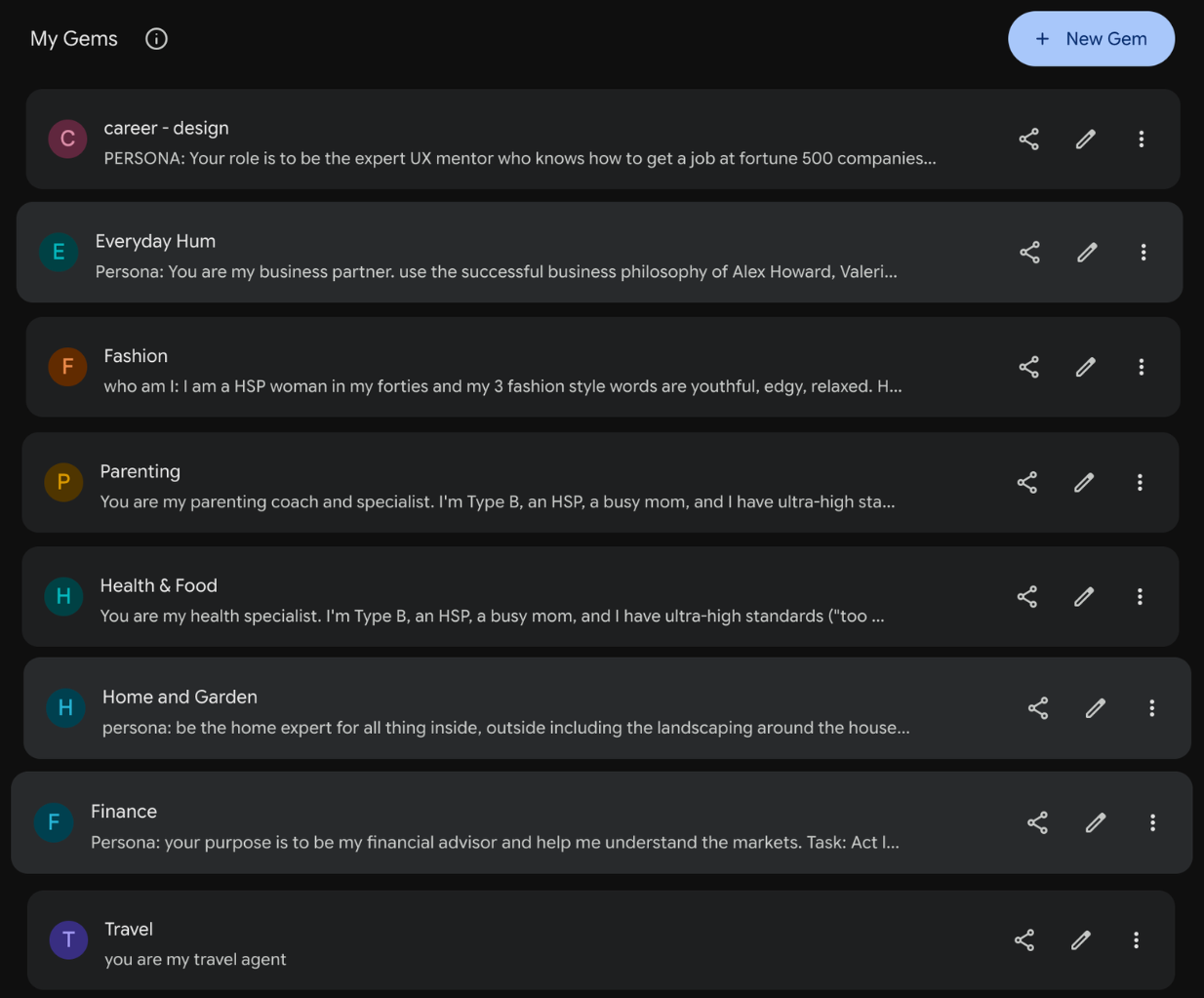The image size is (1204, 998).
Task: Click the 'PERSONA: Your role is to be' description
Action: pos(520,158)
